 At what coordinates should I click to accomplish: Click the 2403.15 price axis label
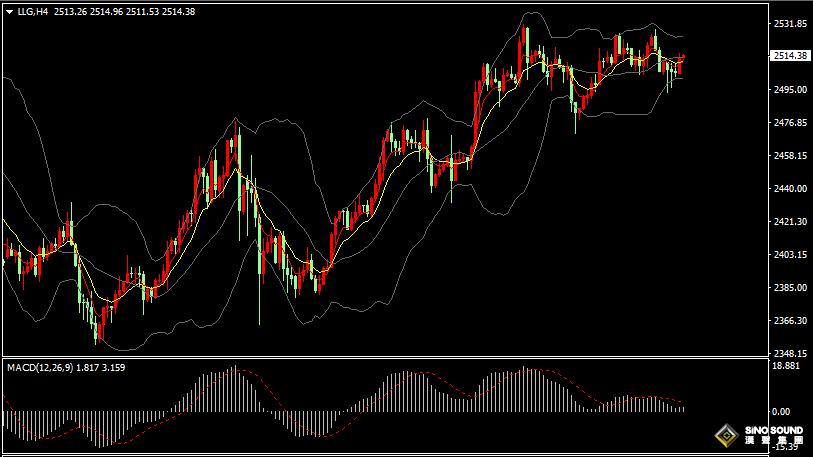click(x=790, y=255)
